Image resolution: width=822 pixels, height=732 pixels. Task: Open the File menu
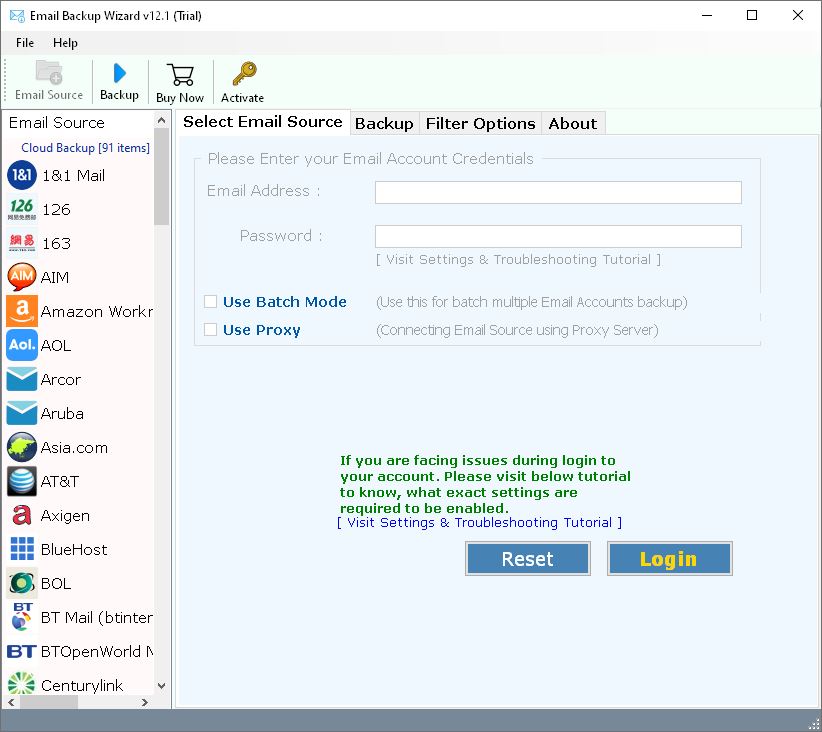[24, 43]
